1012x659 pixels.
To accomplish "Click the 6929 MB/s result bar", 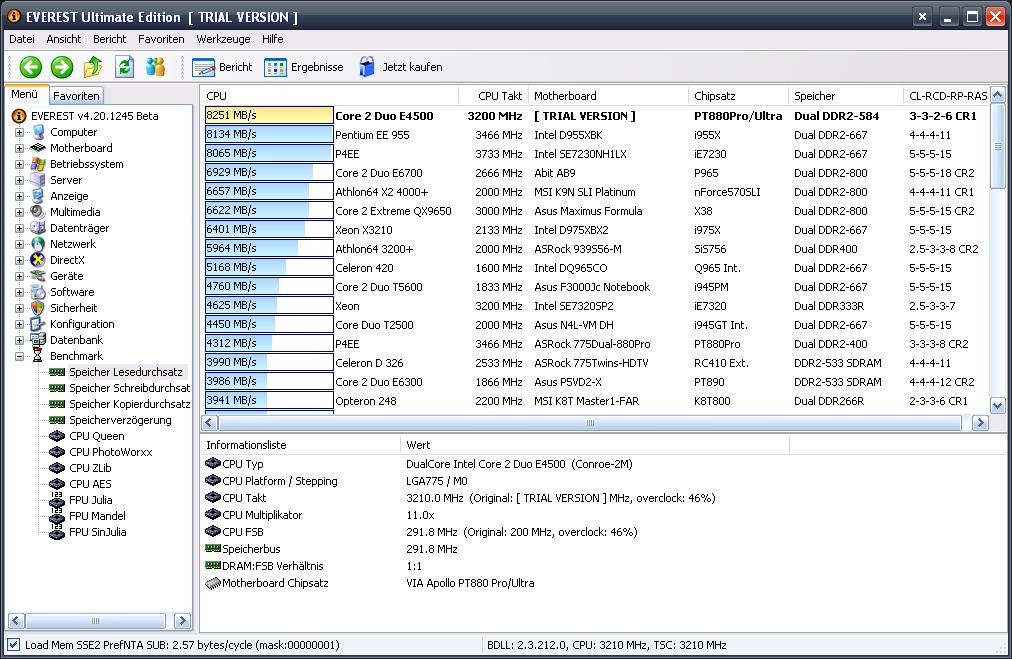I will point(268,172).
